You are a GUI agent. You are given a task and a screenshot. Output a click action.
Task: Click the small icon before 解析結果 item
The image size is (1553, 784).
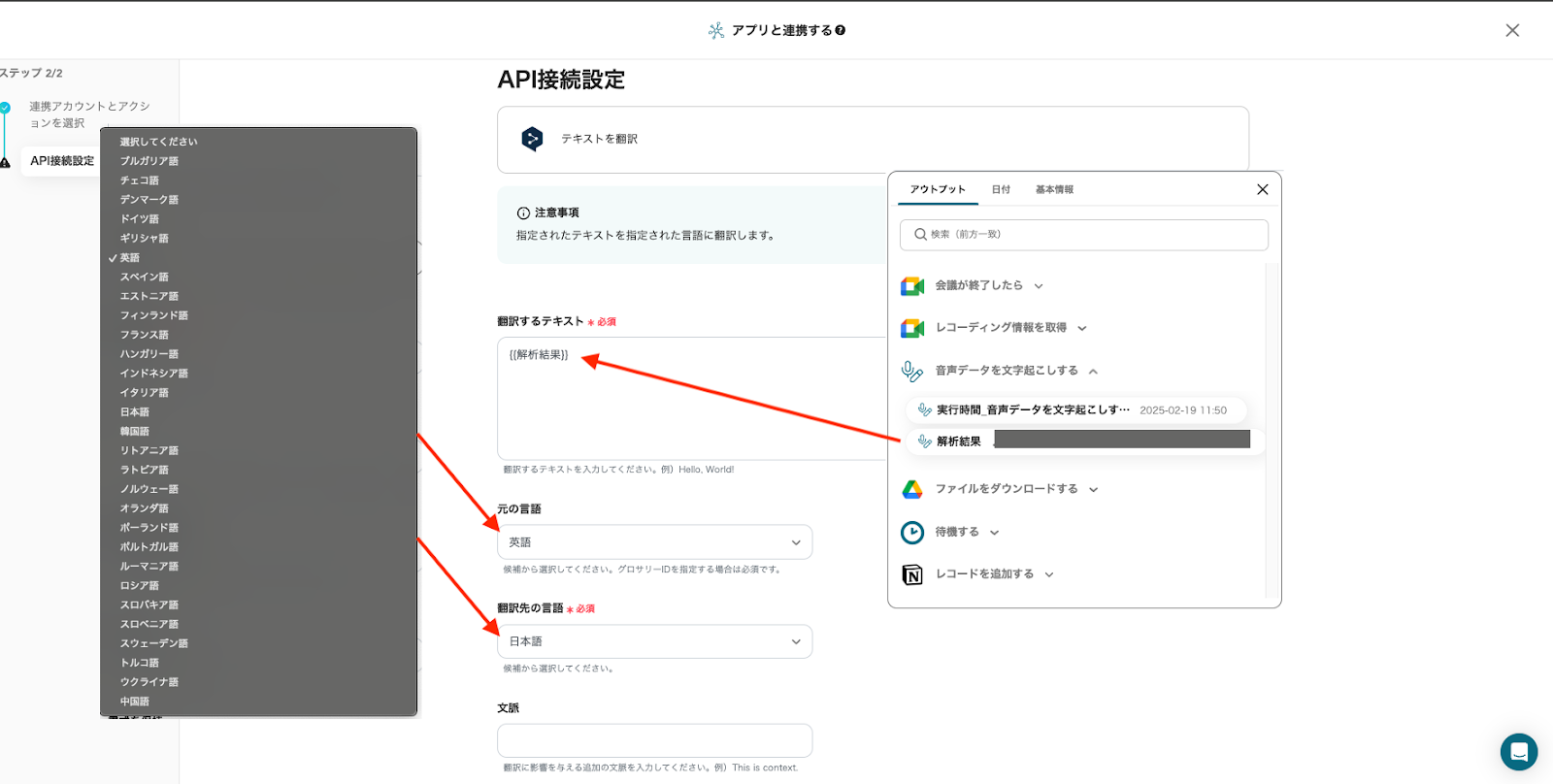tap(925, 441)
